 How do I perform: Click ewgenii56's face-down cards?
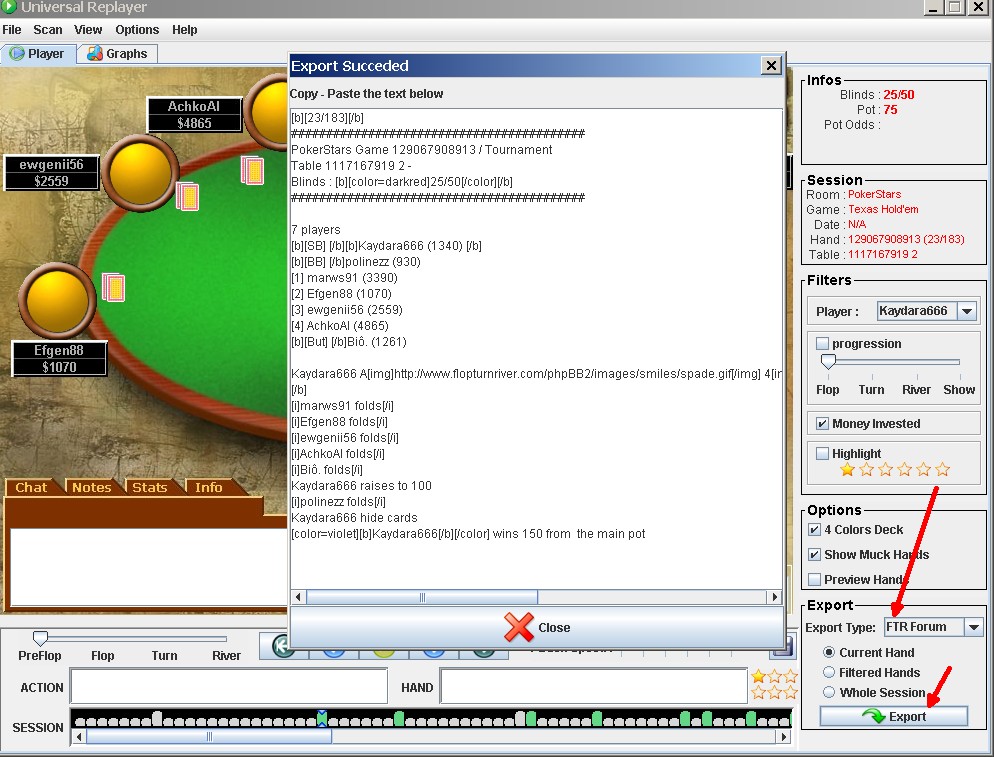coord(187,196)
